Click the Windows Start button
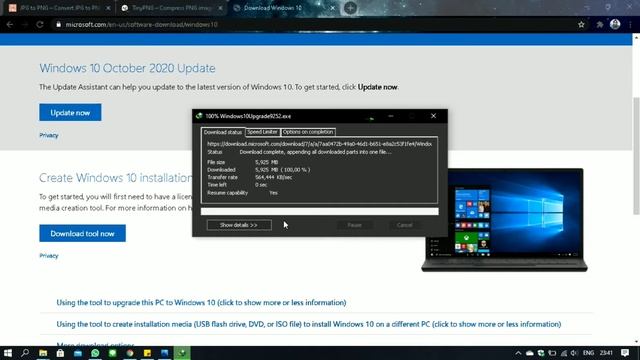This screenshot has height=360, width=640. (x=8, y=353)
